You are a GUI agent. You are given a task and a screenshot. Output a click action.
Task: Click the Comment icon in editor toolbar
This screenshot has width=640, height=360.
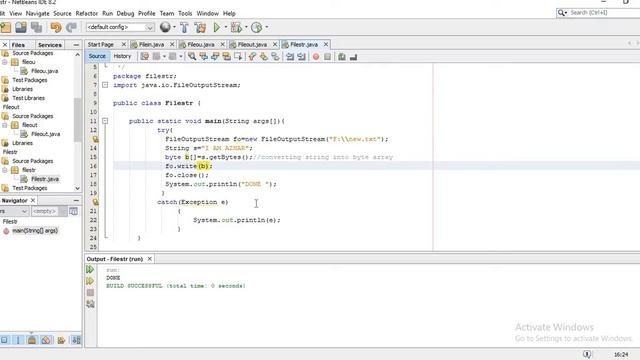click(342, 57)
